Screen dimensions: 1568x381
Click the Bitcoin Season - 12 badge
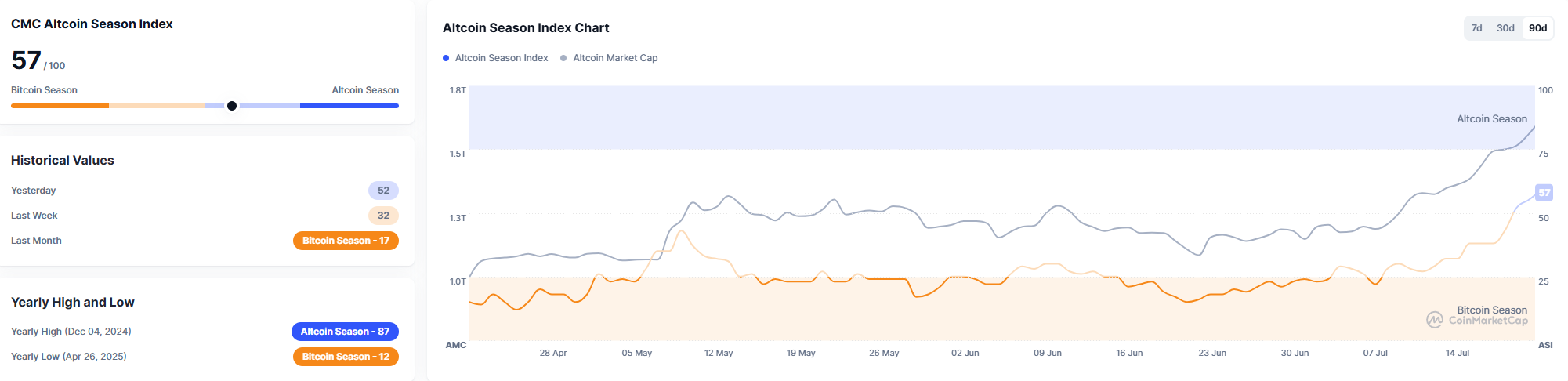tap(346, 357)
